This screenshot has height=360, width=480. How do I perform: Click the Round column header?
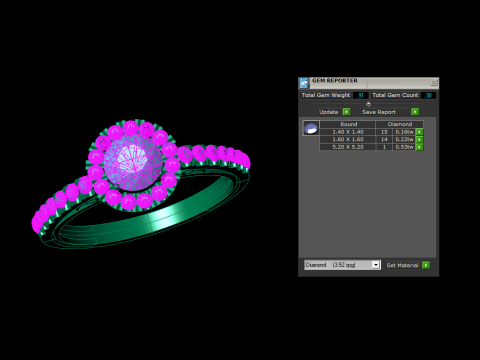pyautogui.click(x=348, y=124)
